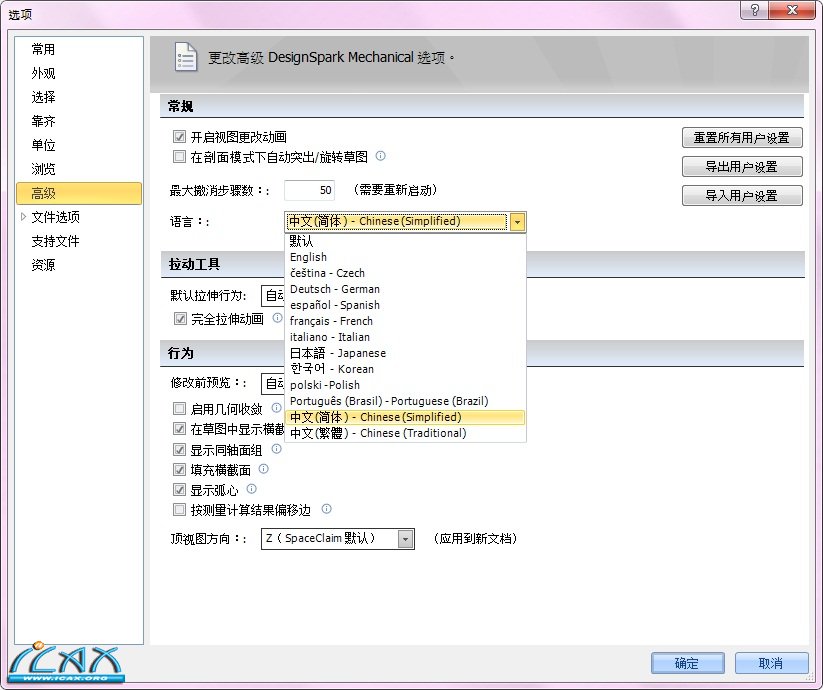Open the 外观 options category

coord(79,73)
